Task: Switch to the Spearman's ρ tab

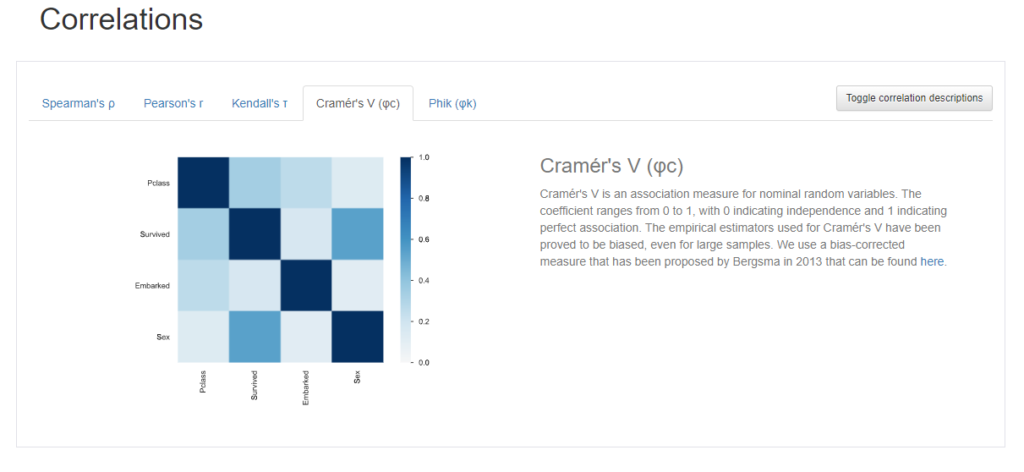Action: pyautogui.click(x=78, y=103)
